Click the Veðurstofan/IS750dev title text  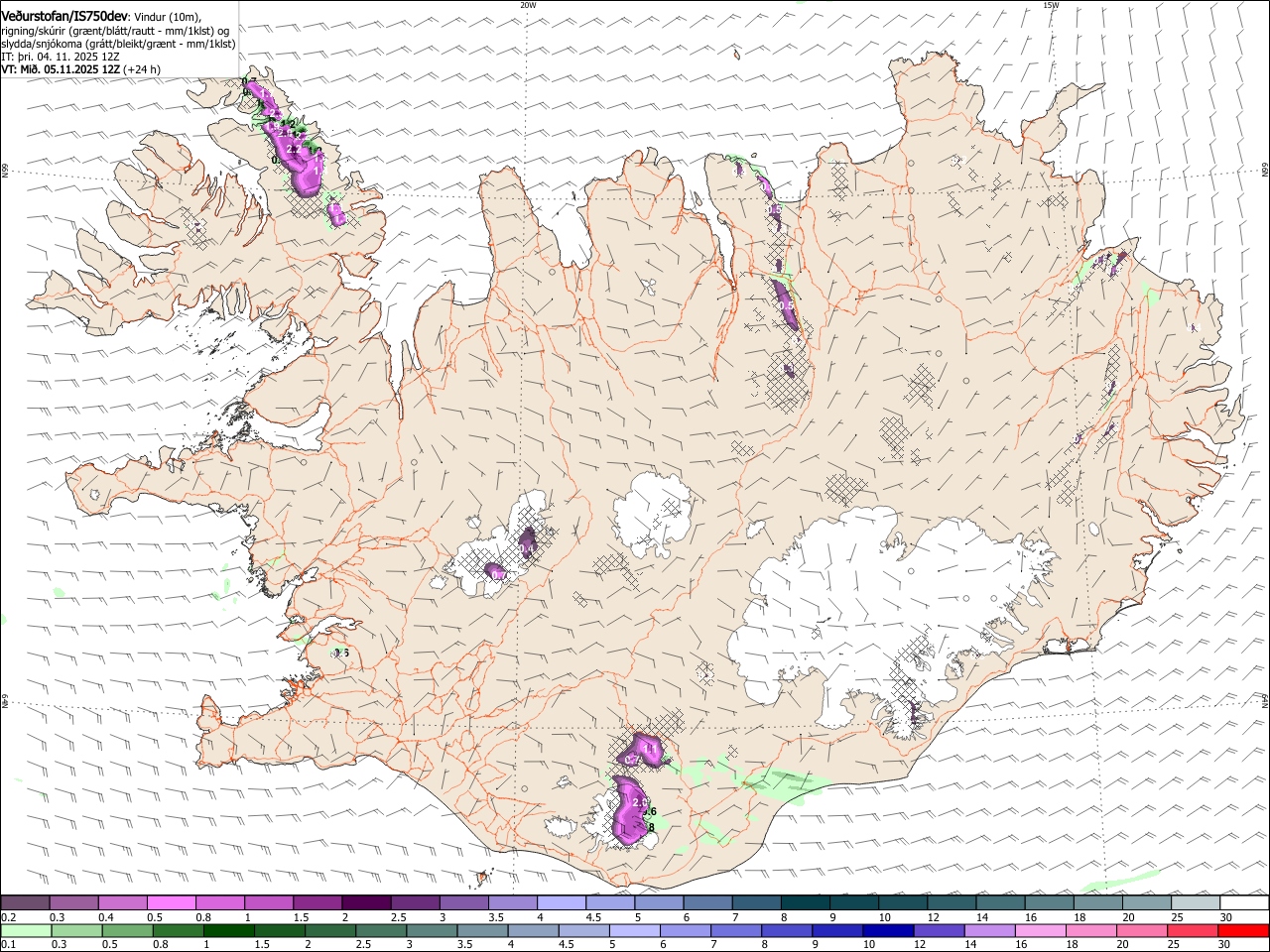coord(65,15)
